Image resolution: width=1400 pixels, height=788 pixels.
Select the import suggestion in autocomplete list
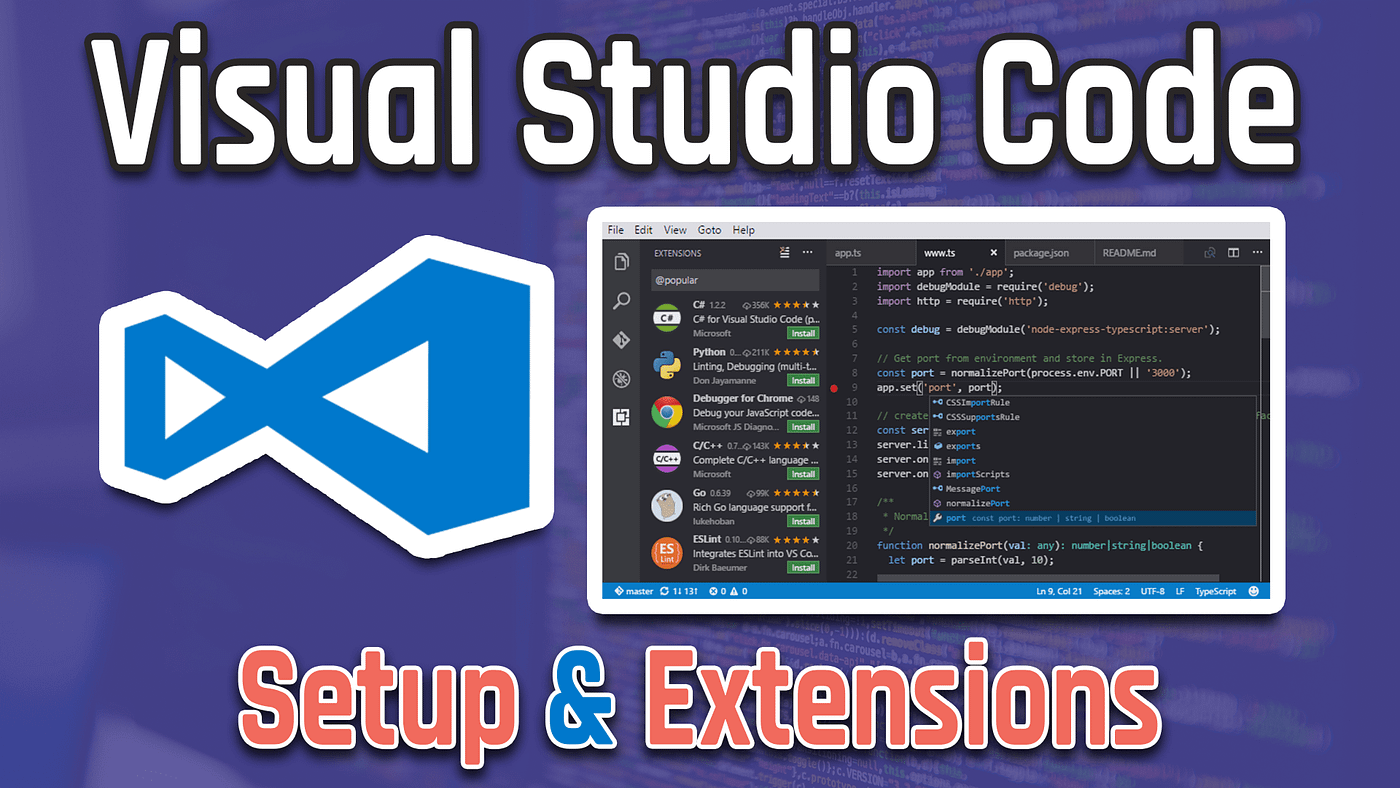click(x=1092, y=460)
